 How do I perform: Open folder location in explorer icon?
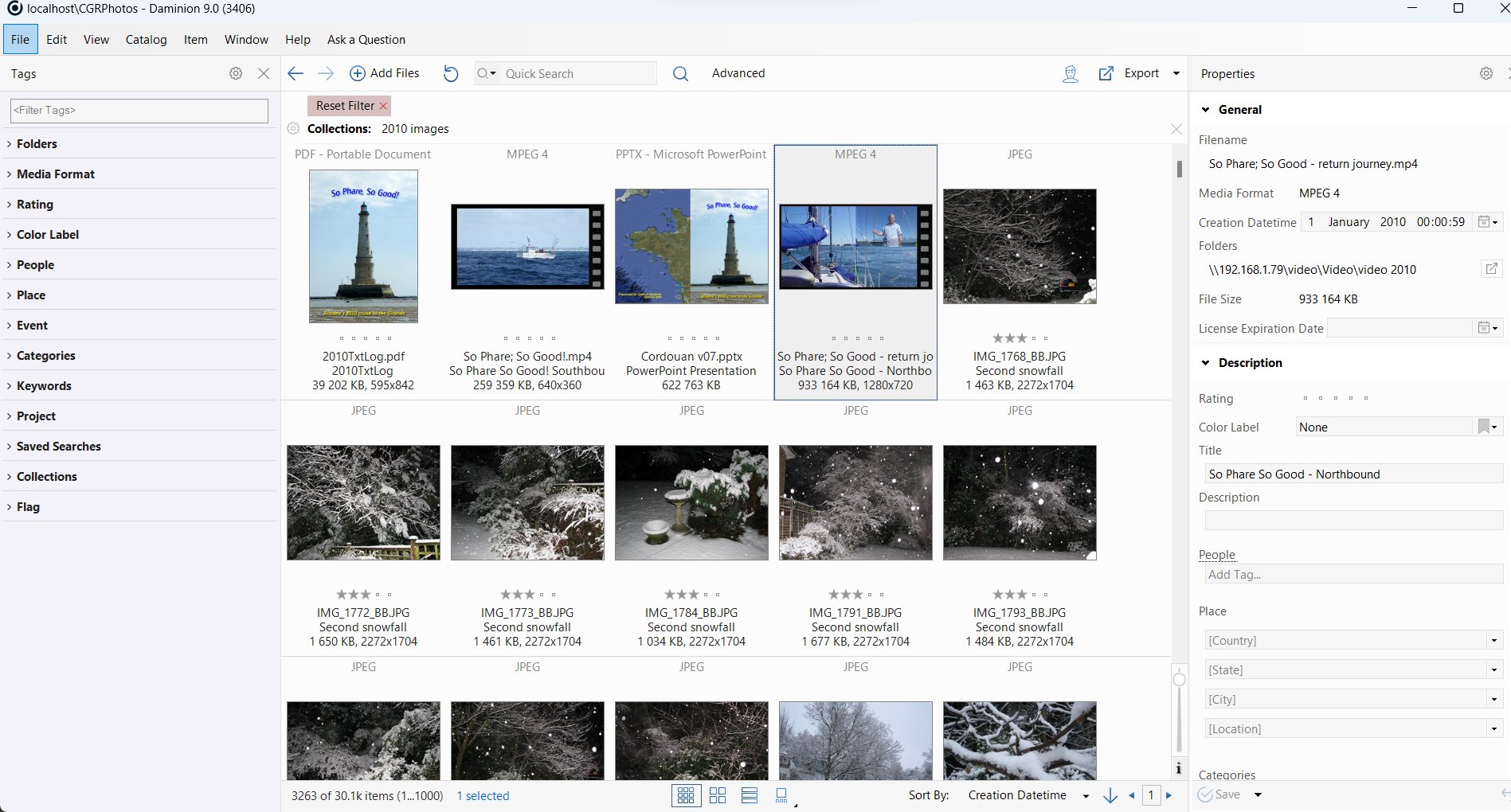(1491, 268)
